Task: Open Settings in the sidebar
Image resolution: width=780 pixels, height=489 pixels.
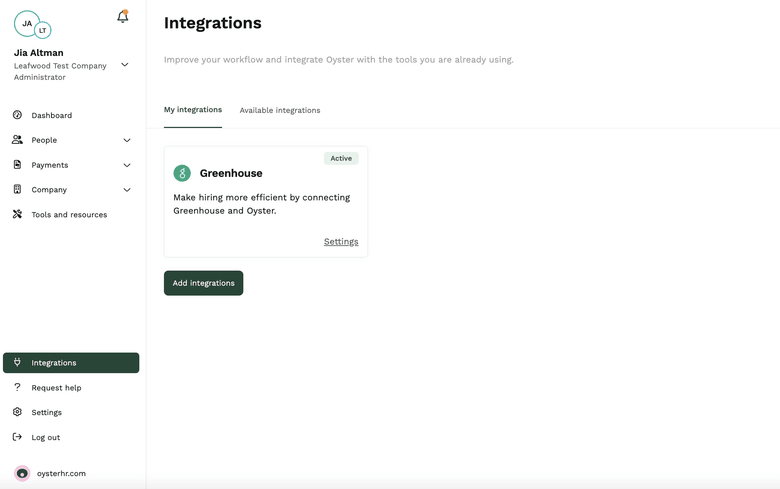Action: (46, 412)
